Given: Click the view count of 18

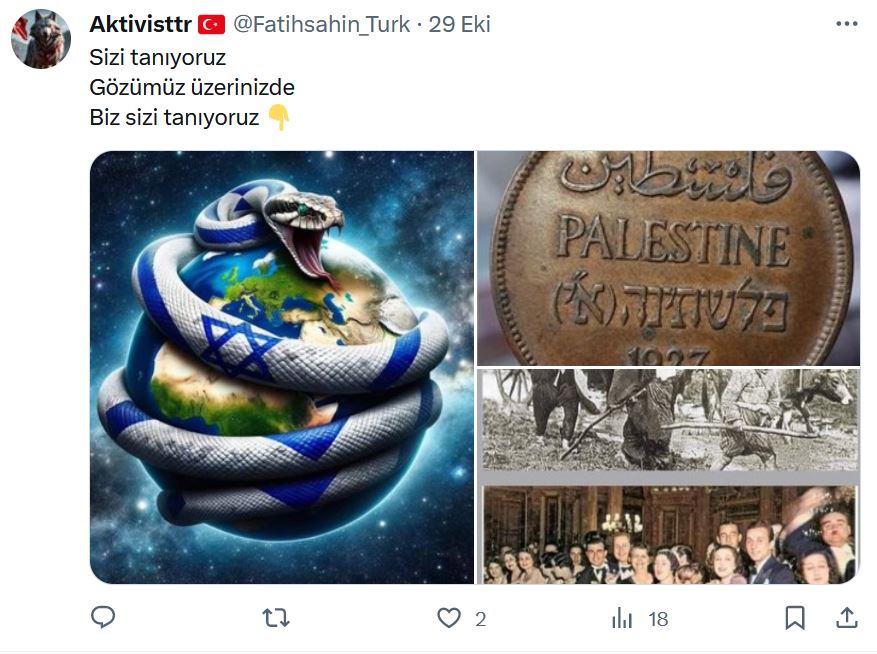Looking at the screenshot, I should click(x=658, y=619).
